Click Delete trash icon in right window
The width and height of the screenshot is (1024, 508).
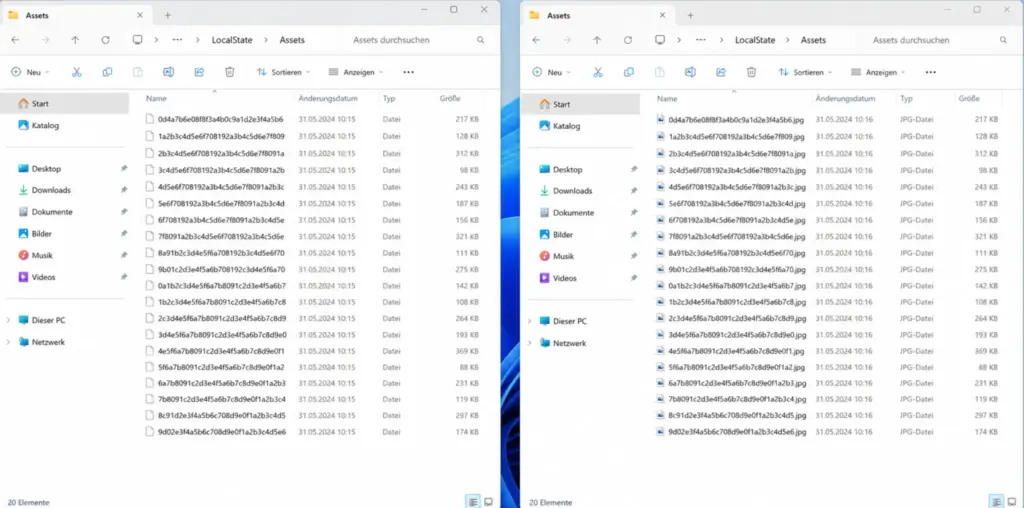[x=751, y=72]
